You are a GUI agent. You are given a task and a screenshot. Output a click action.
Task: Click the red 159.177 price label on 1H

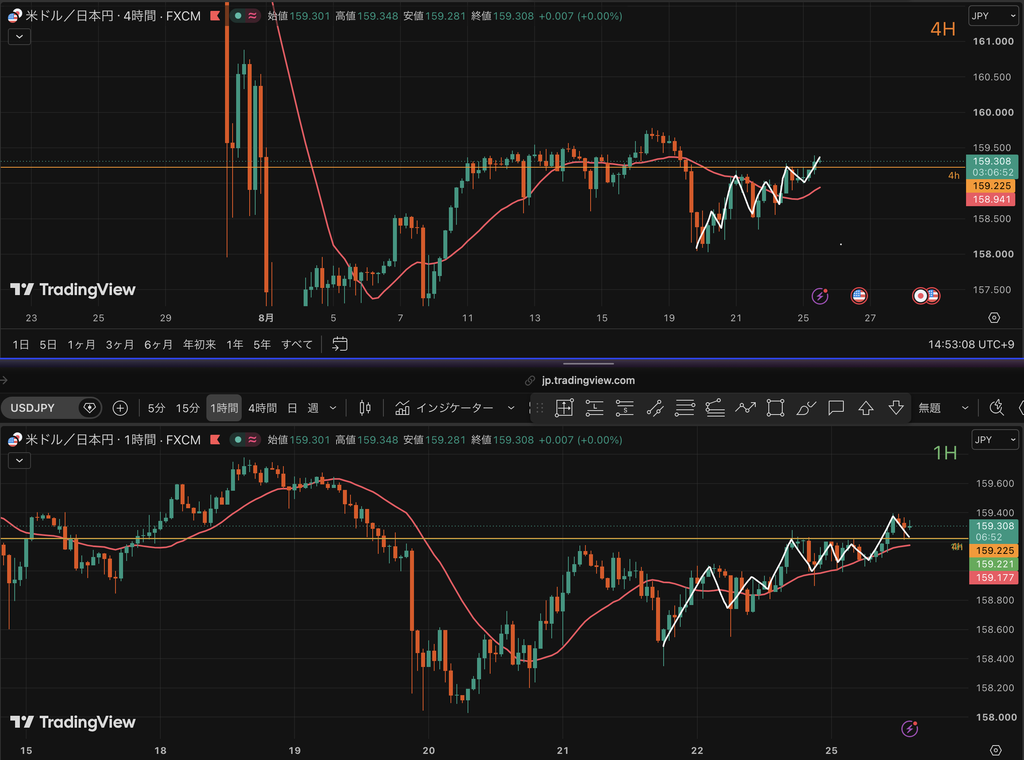click(x=994, y=577)
